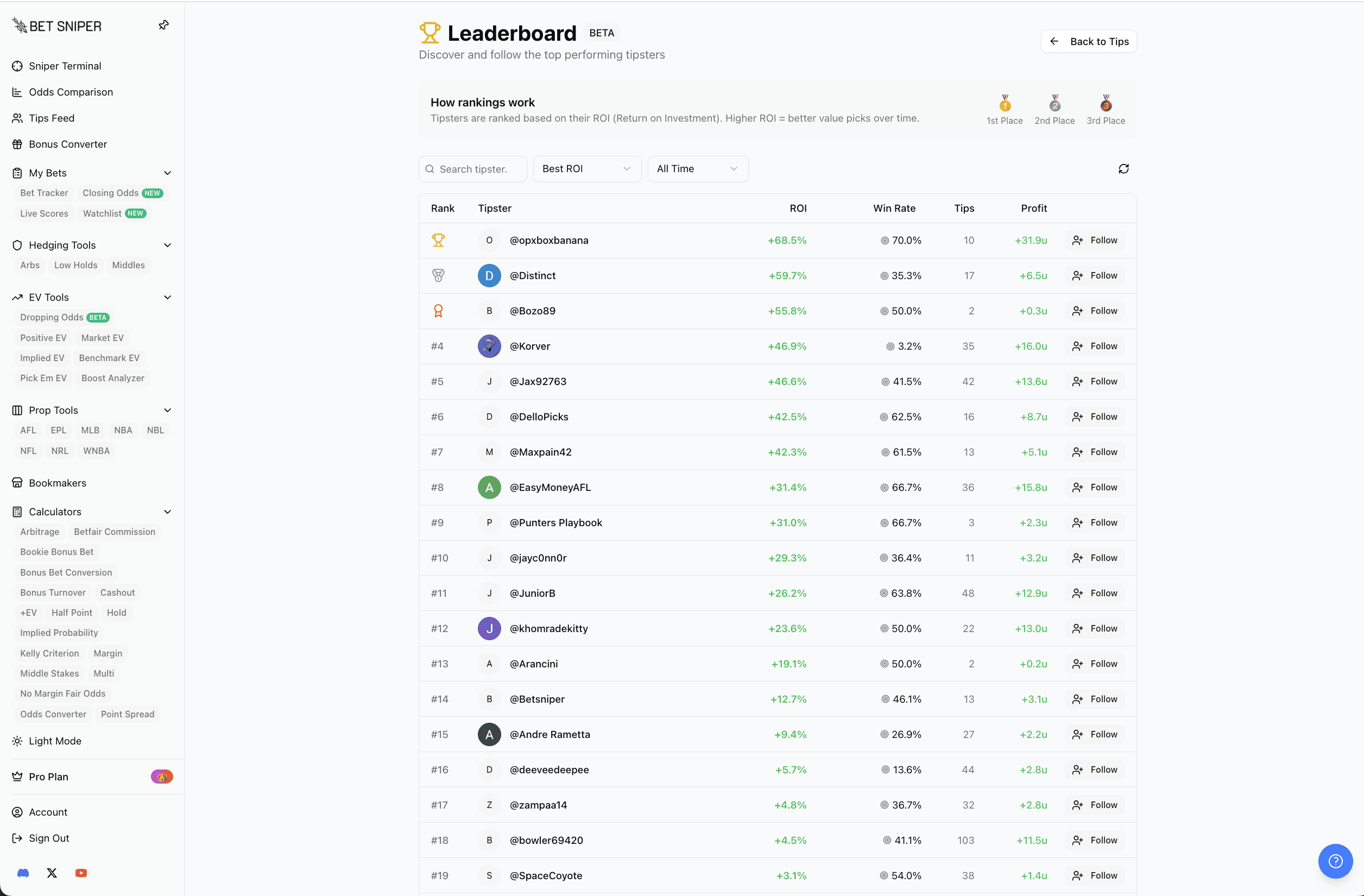The image size is (1364, 896).
Task: Click the Search tipster field
Action: click(x=473, y=169)
